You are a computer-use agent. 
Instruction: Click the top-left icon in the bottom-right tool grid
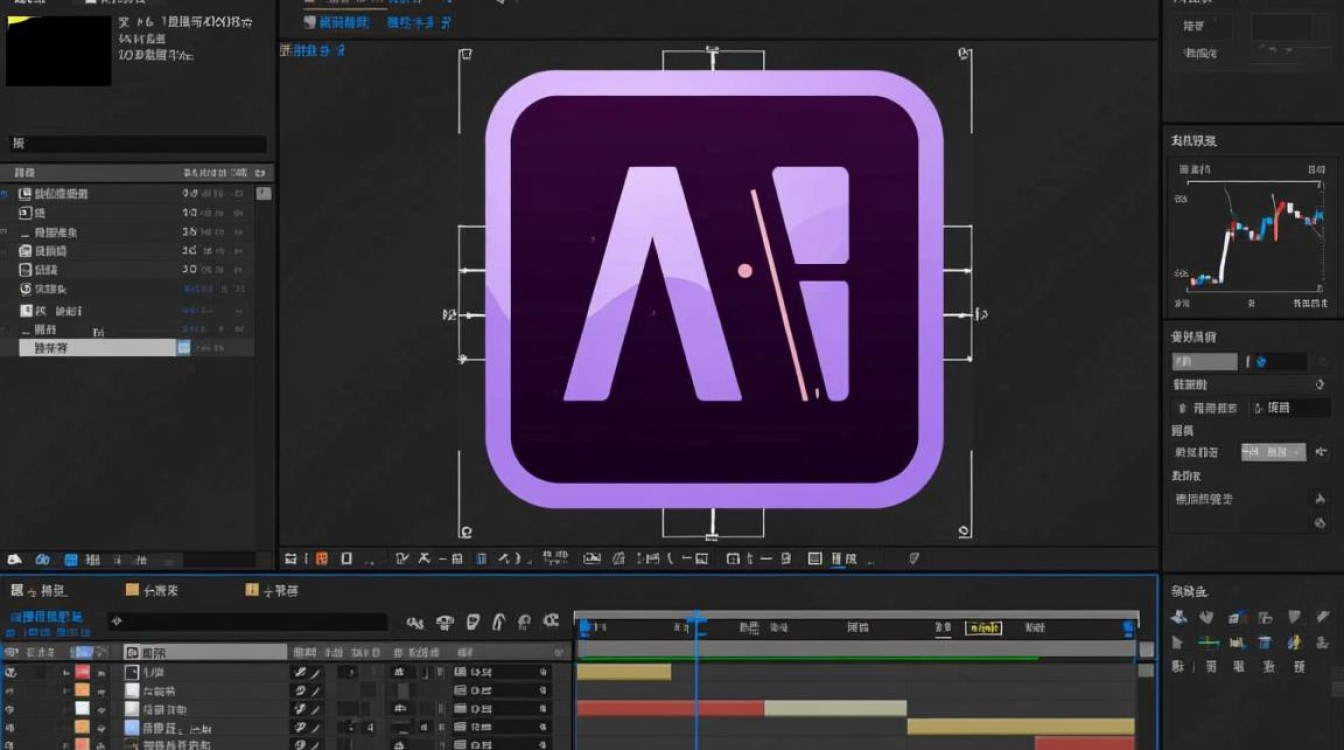click(1180, 618)
